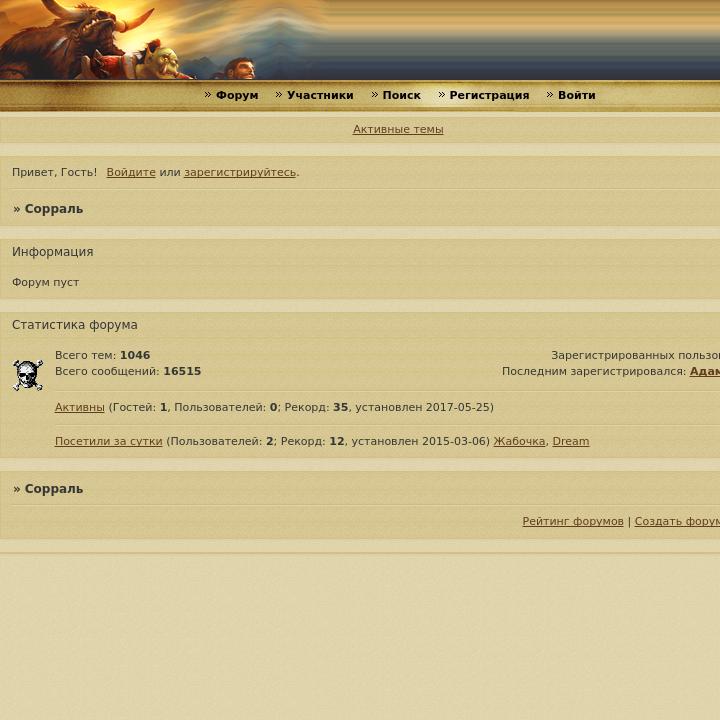This screenshot has width=720, height=720.
Task: Click the bottom Сорраль breadcrumb title
Action: pyautogui.click(x=54, y=489)
